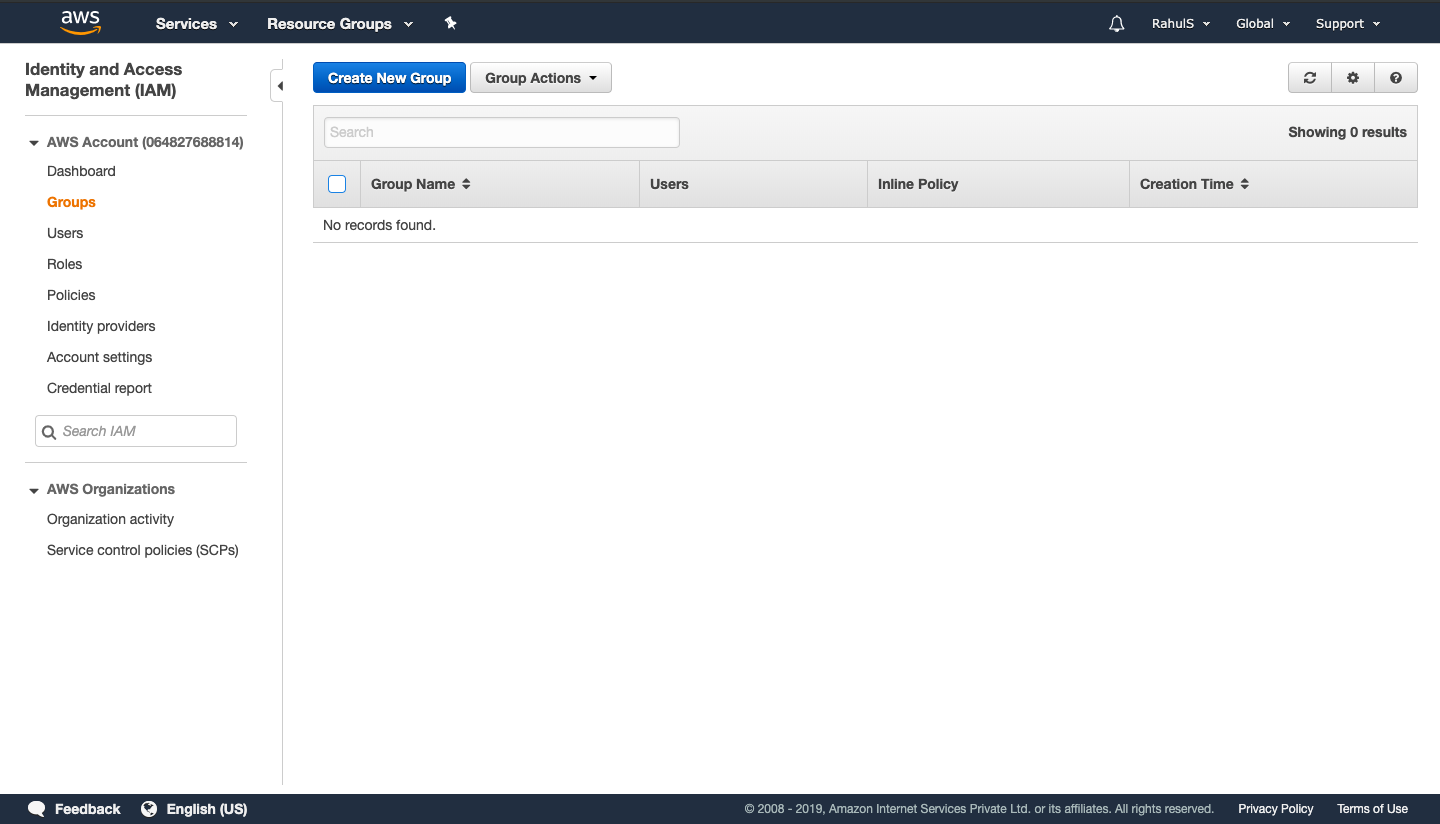Refresh the groups list

[1309, 77]
